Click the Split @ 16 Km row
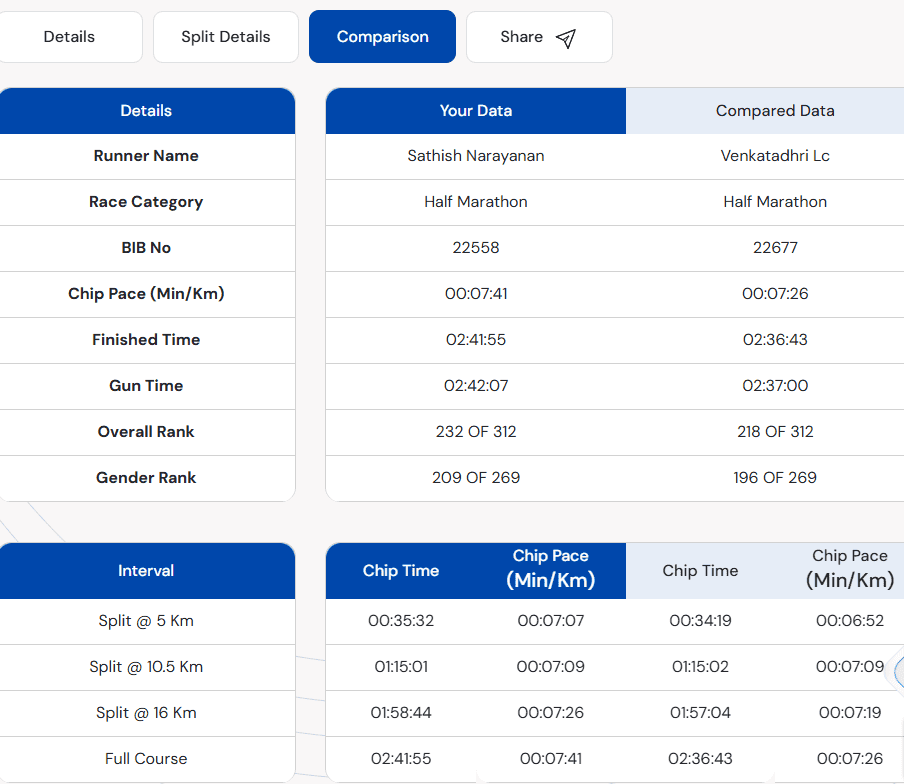904x784 pixels. (146, 713)
